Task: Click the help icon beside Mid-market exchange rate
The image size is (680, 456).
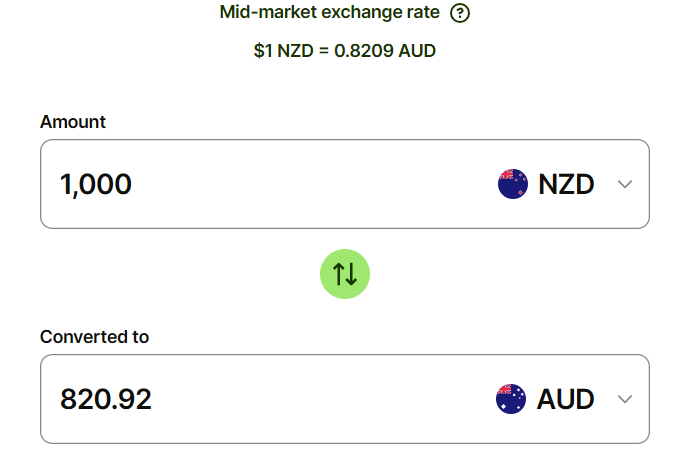Action: point(460,13)
